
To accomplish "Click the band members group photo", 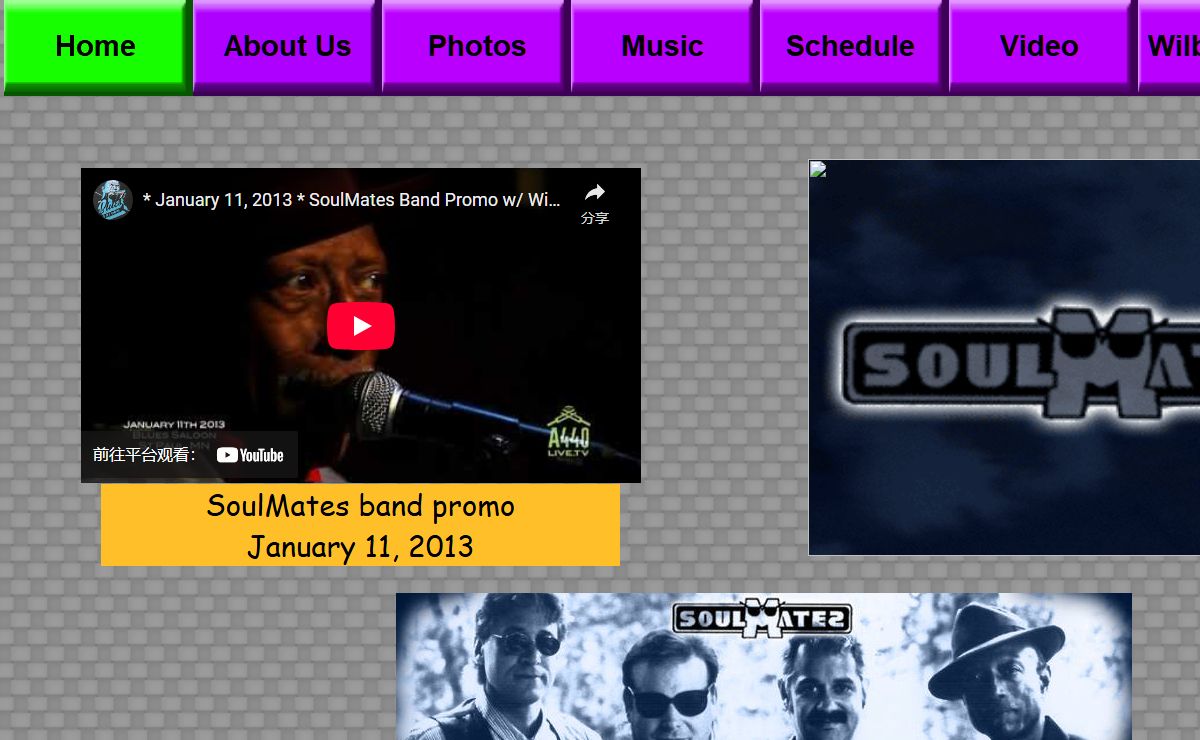I will click(764, 666).
